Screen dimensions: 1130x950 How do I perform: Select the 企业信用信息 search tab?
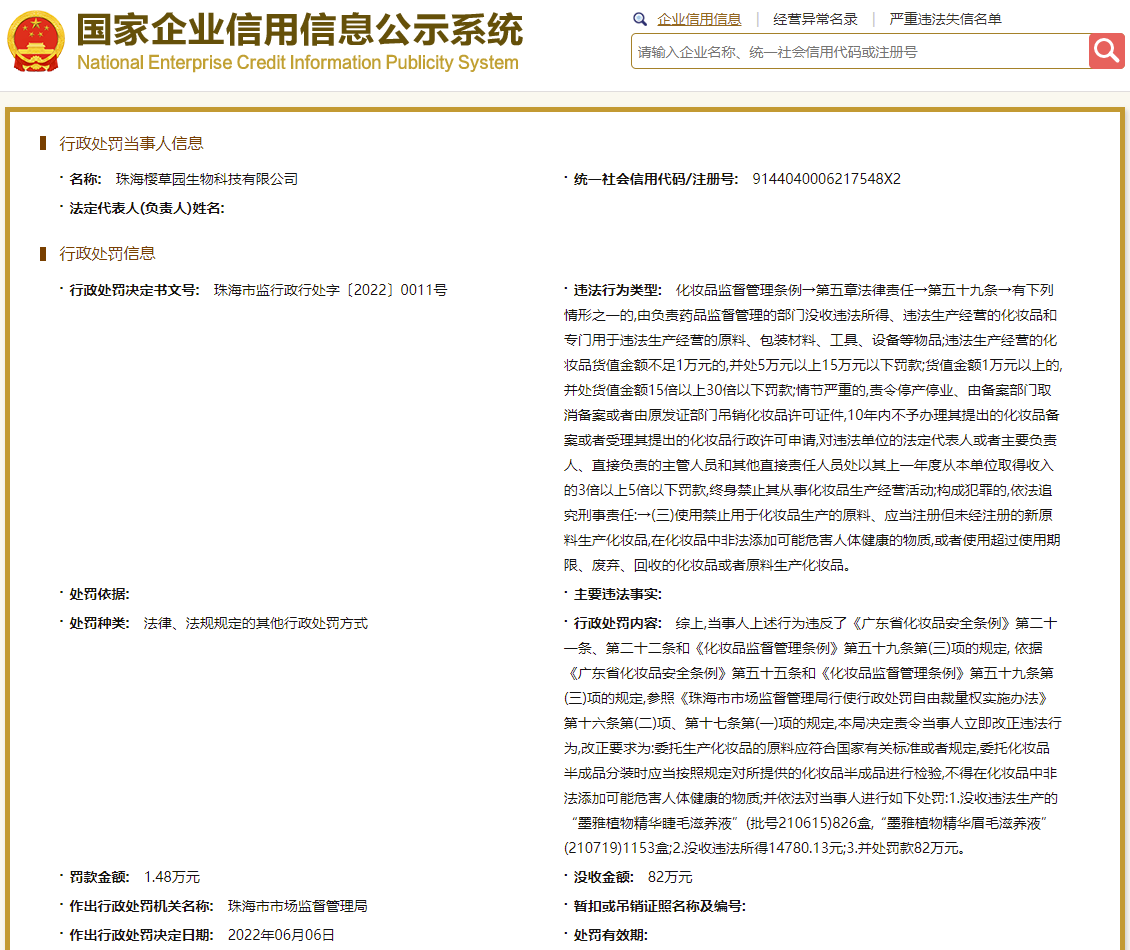point(699,19)
